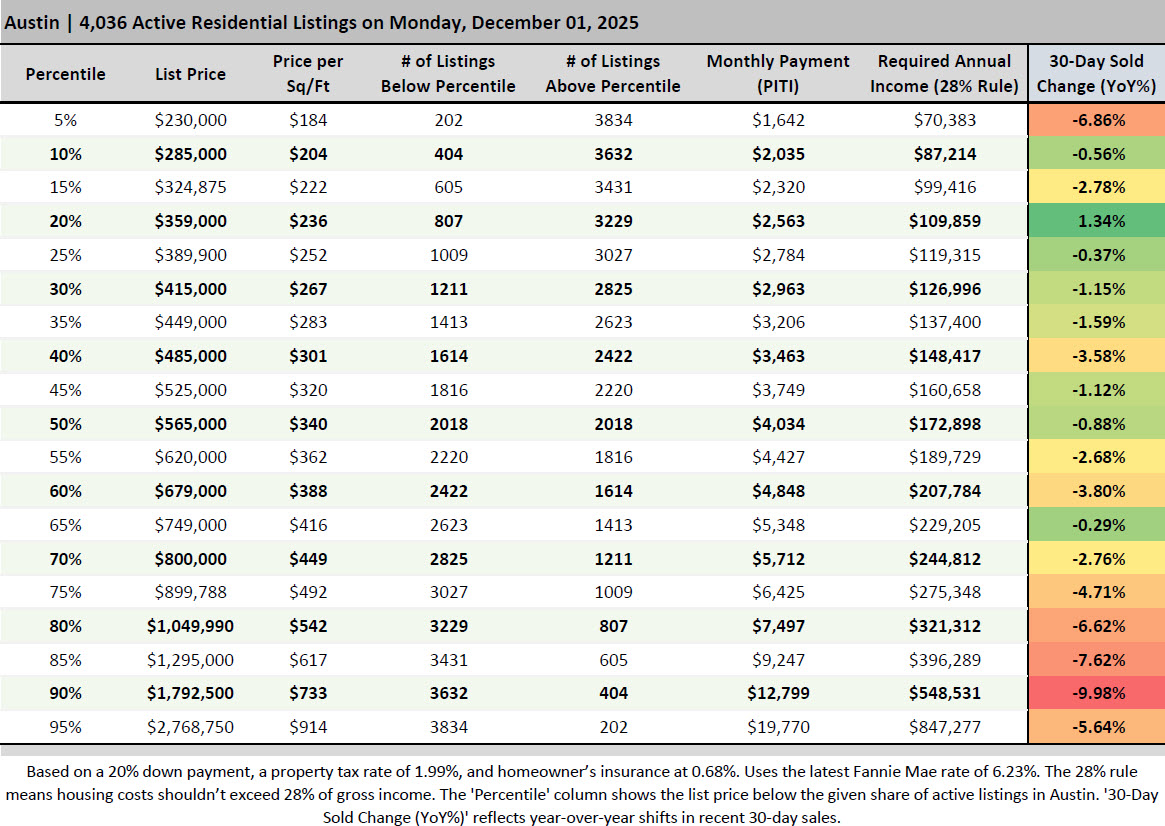
Task: Select the $733 price per sq/ft cell
Action: 307,693
